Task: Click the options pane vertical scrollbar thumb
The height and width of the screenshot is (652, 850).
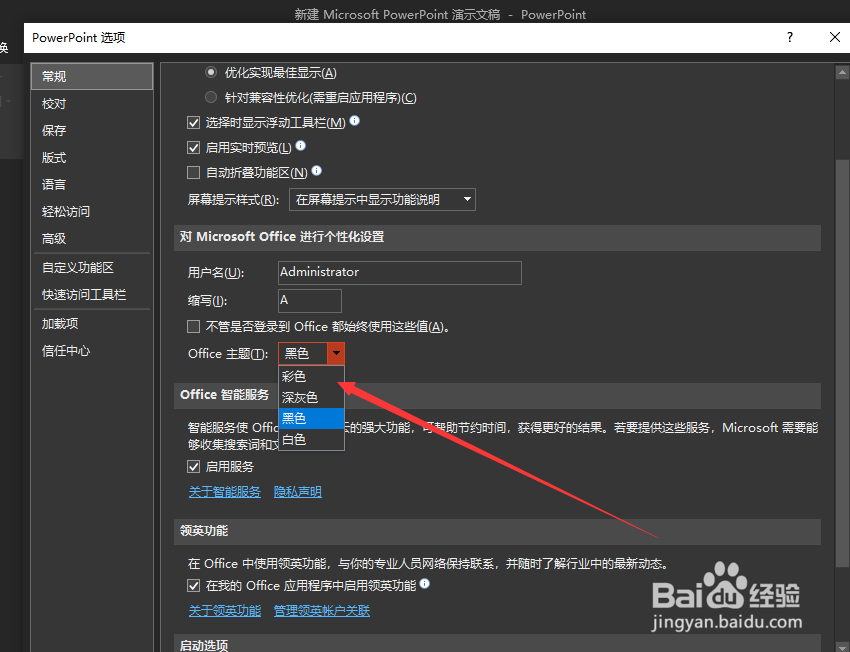Action: 842,363
